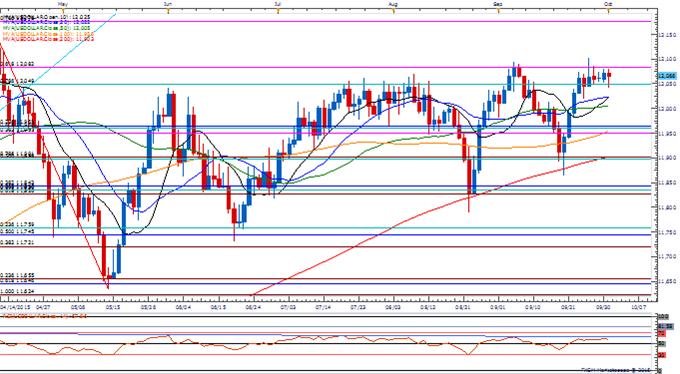The image size is (680, 374).
Task: Click the Jul month marker on top axis
Action: click(x=278, y=3)
